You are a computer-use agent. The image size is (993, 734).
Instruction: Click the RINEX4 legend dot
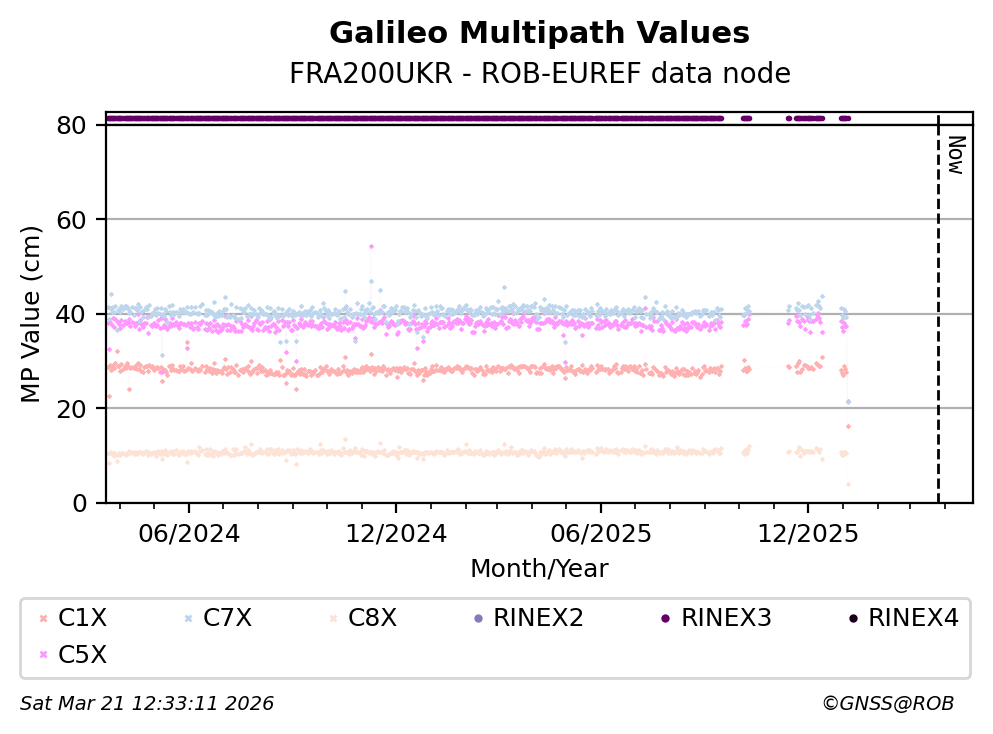pyautogui.click(x=852, y=619)
